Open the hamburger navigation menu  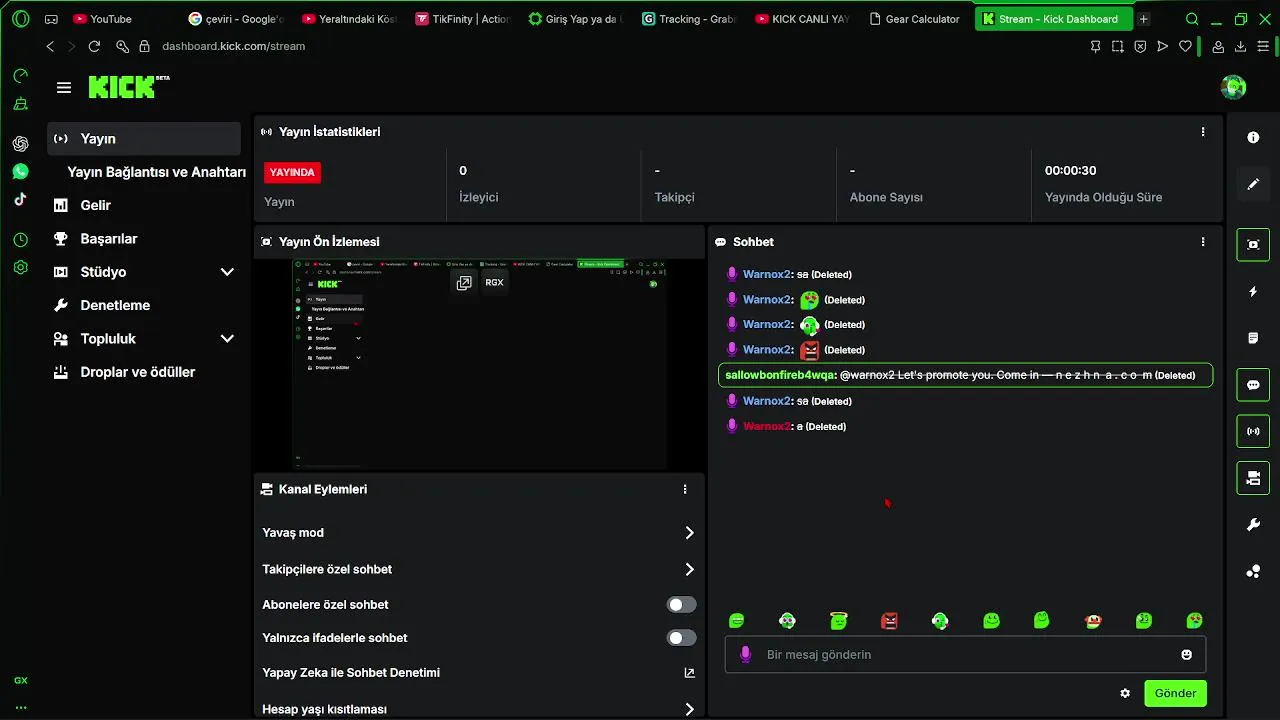(x=64, y=88)
